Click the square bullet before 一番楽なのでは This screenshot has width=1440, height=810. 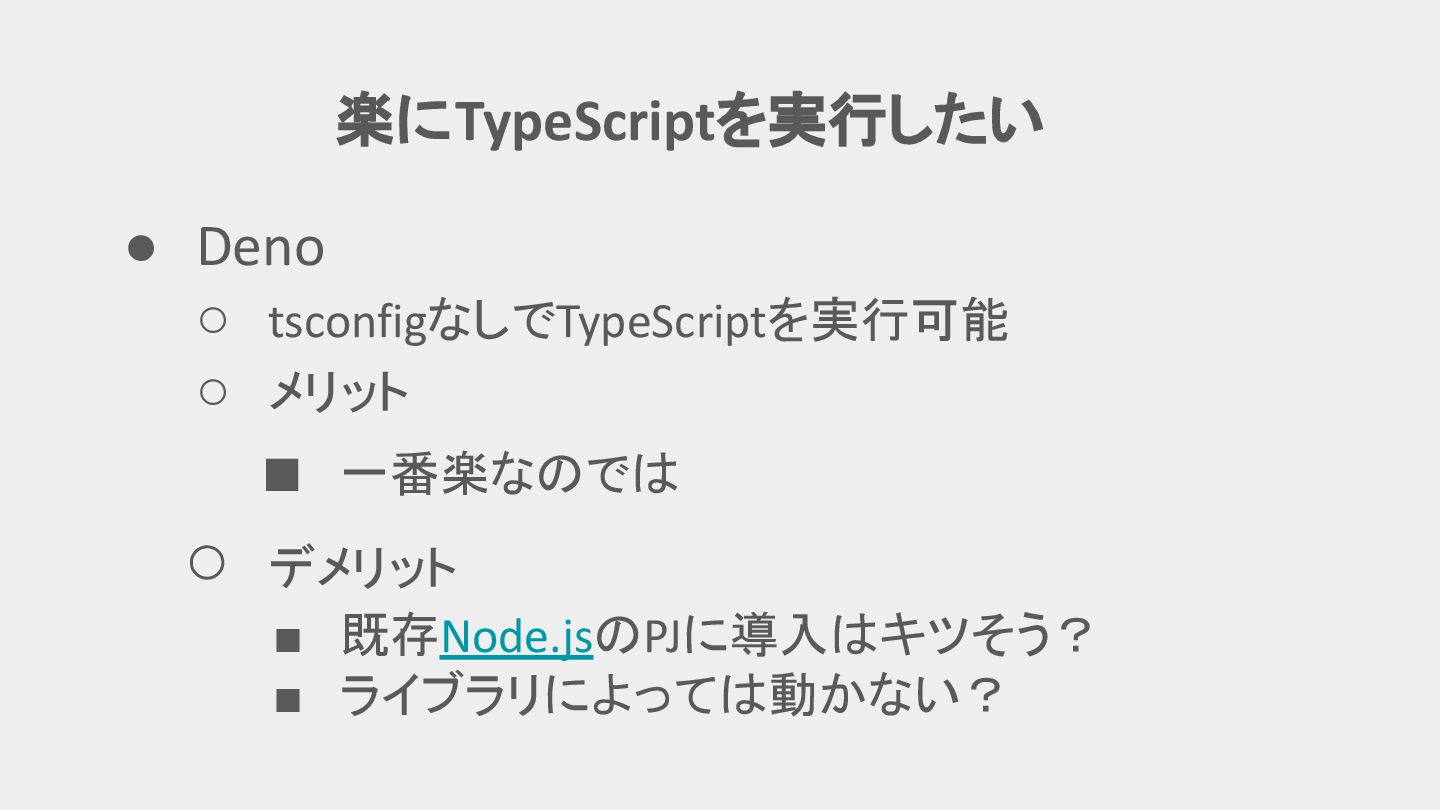[283, 475]
